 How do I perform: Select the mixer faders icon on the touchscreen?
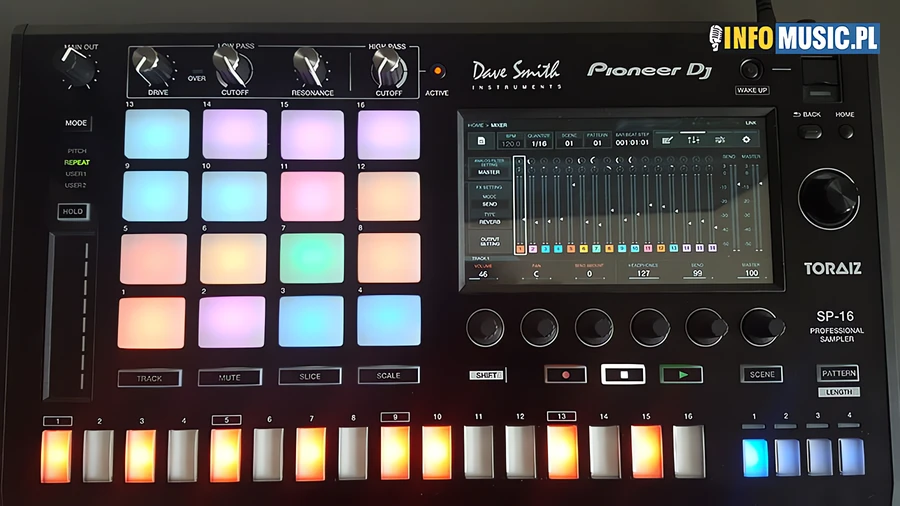693,139
